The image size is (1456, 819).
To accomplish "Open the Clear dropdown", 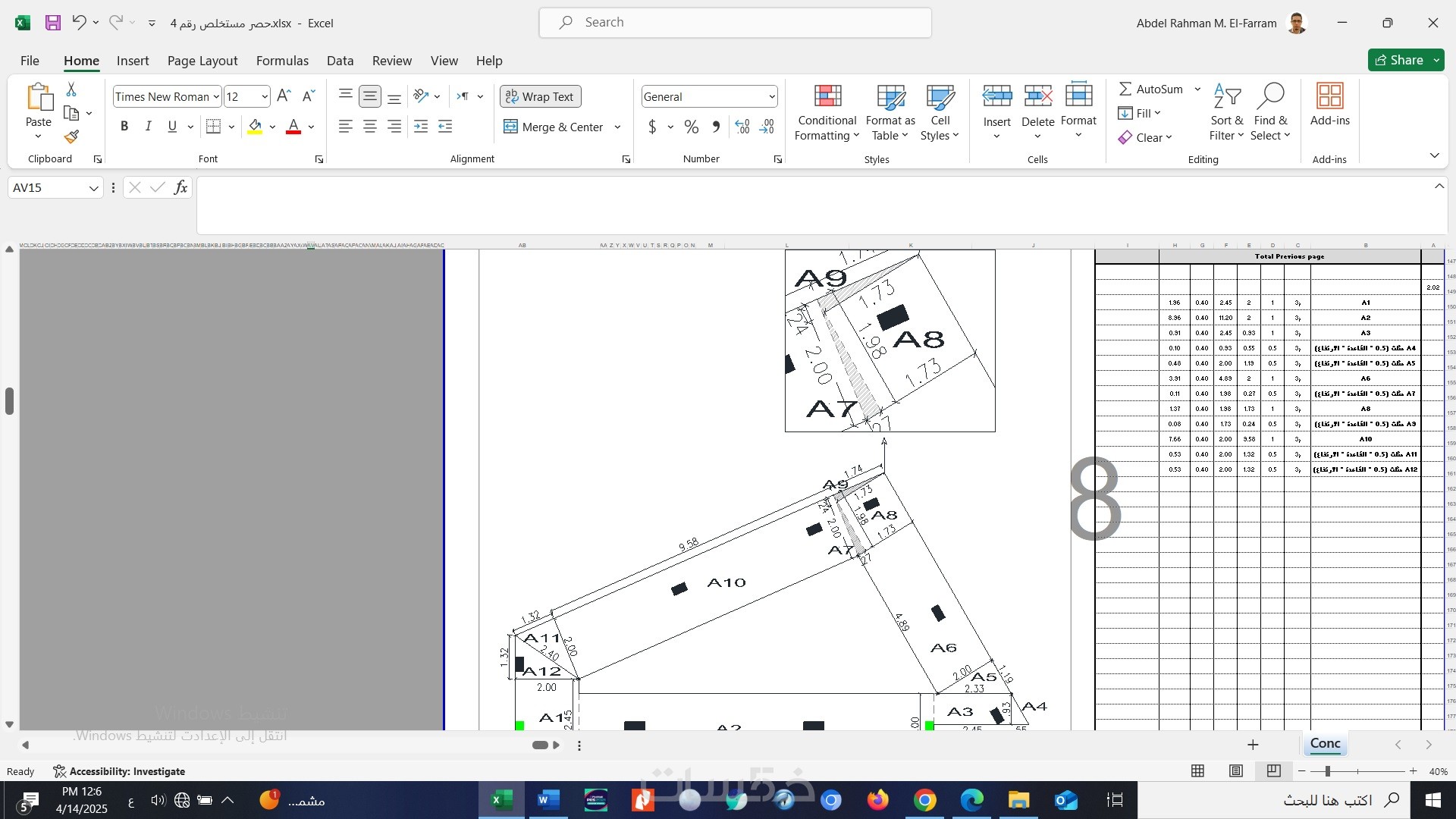I will [x=1145, y=137].
